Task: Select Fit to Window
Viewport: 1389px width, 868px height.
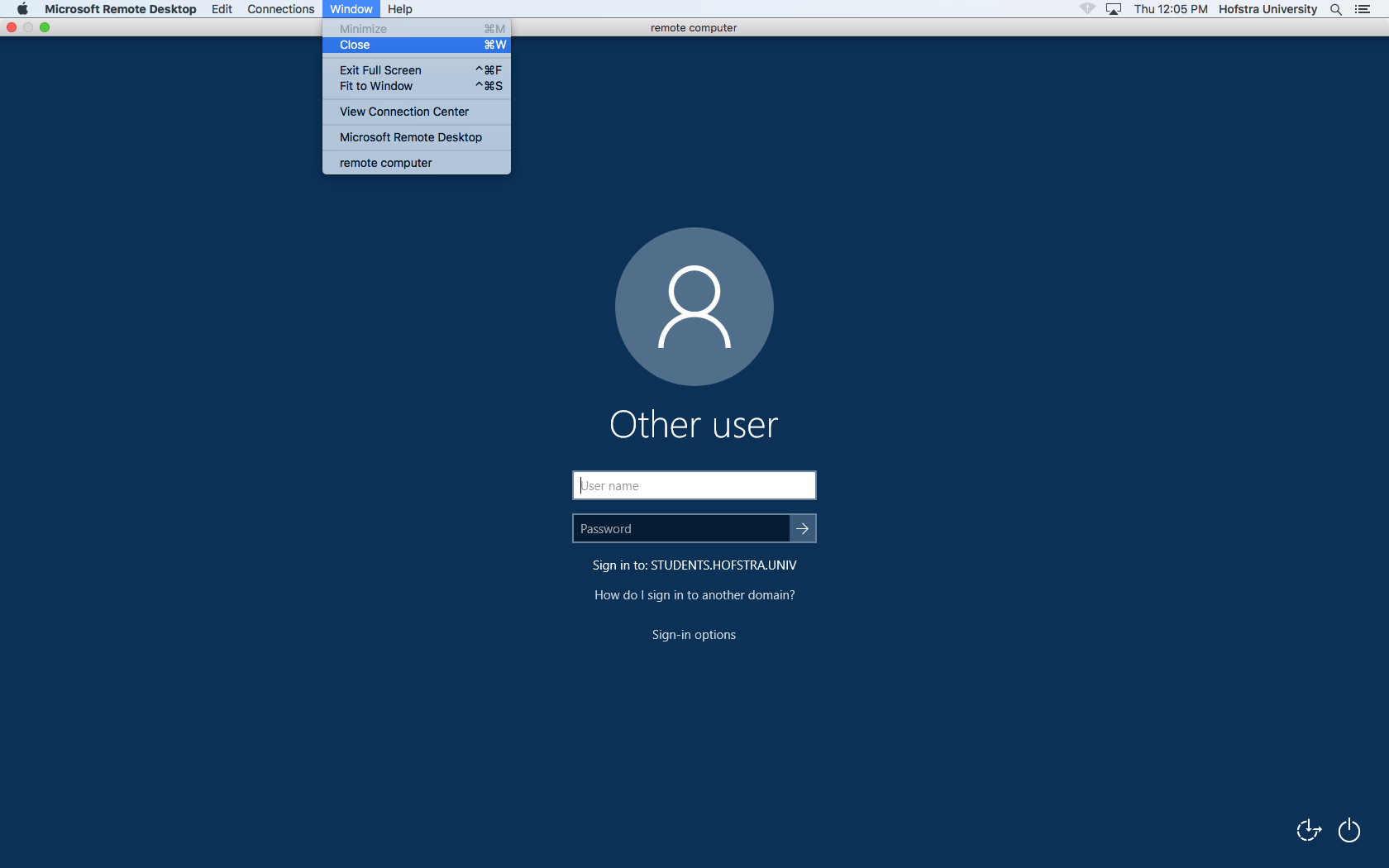Action: click(375, 86)
